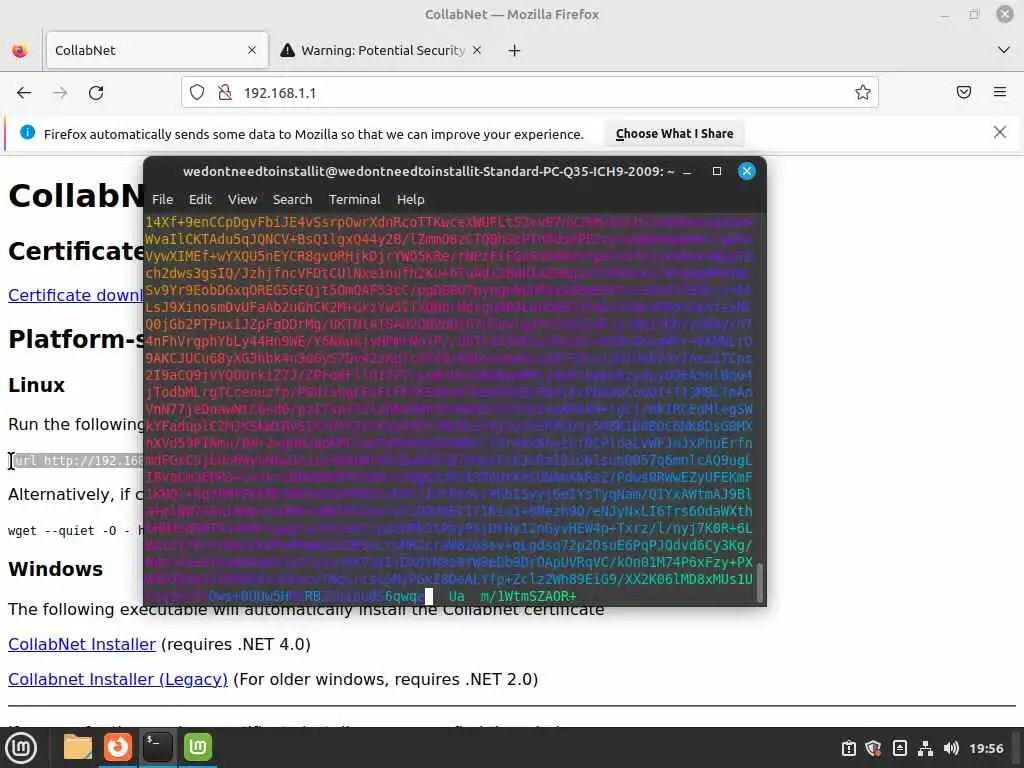
Task: Click the info icon in notification bar
Action: (27, 133)
